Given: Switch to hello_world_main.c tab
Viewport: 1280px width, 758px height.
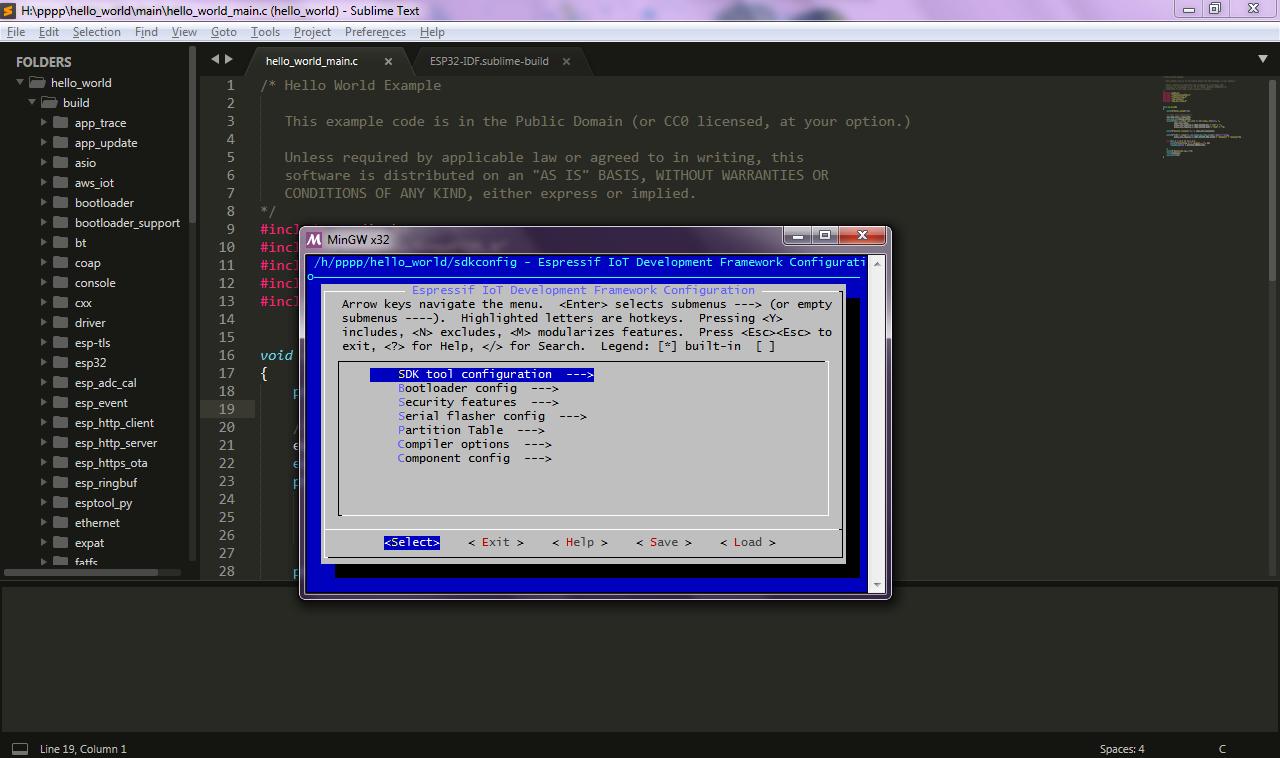Looking at the screenshot, I should 312,61.
